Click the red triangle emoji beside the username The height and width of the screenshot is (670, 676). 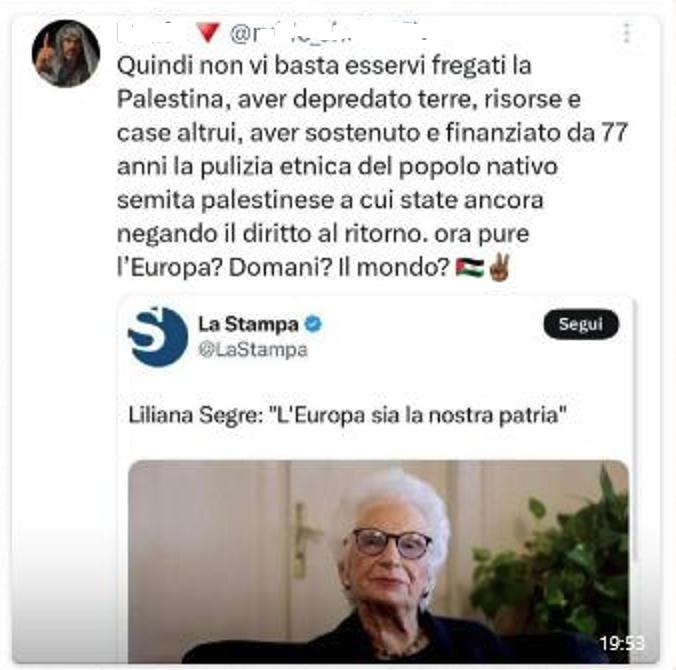208,33
